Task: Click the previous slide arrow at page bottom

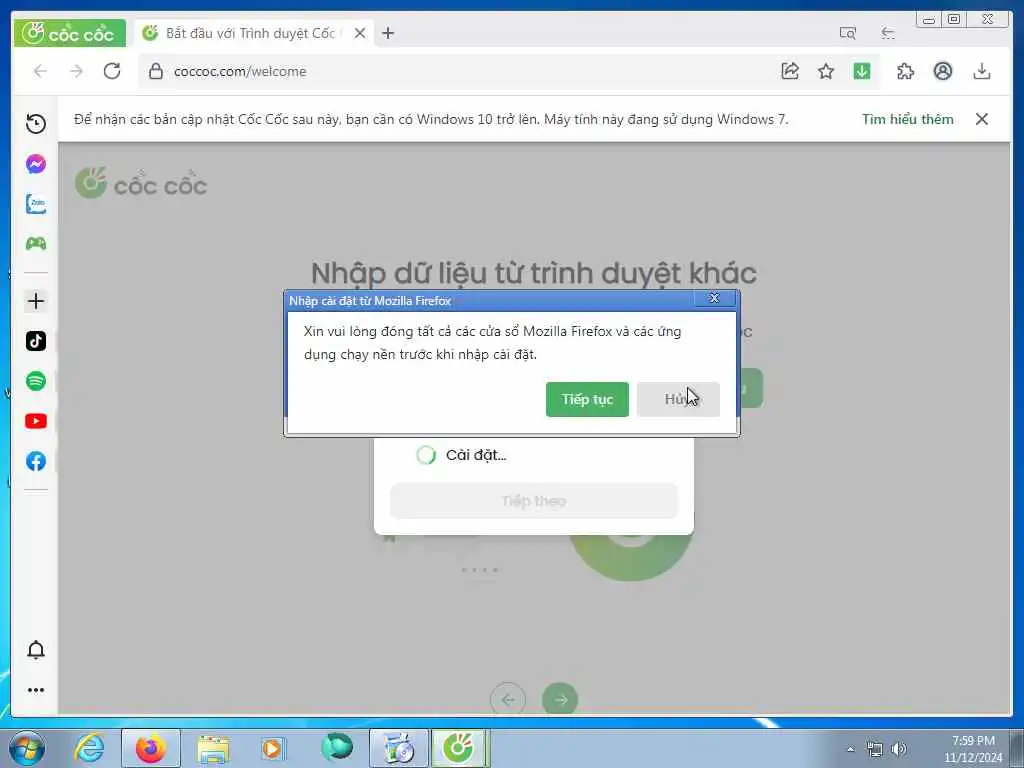Action: point(507,699)
